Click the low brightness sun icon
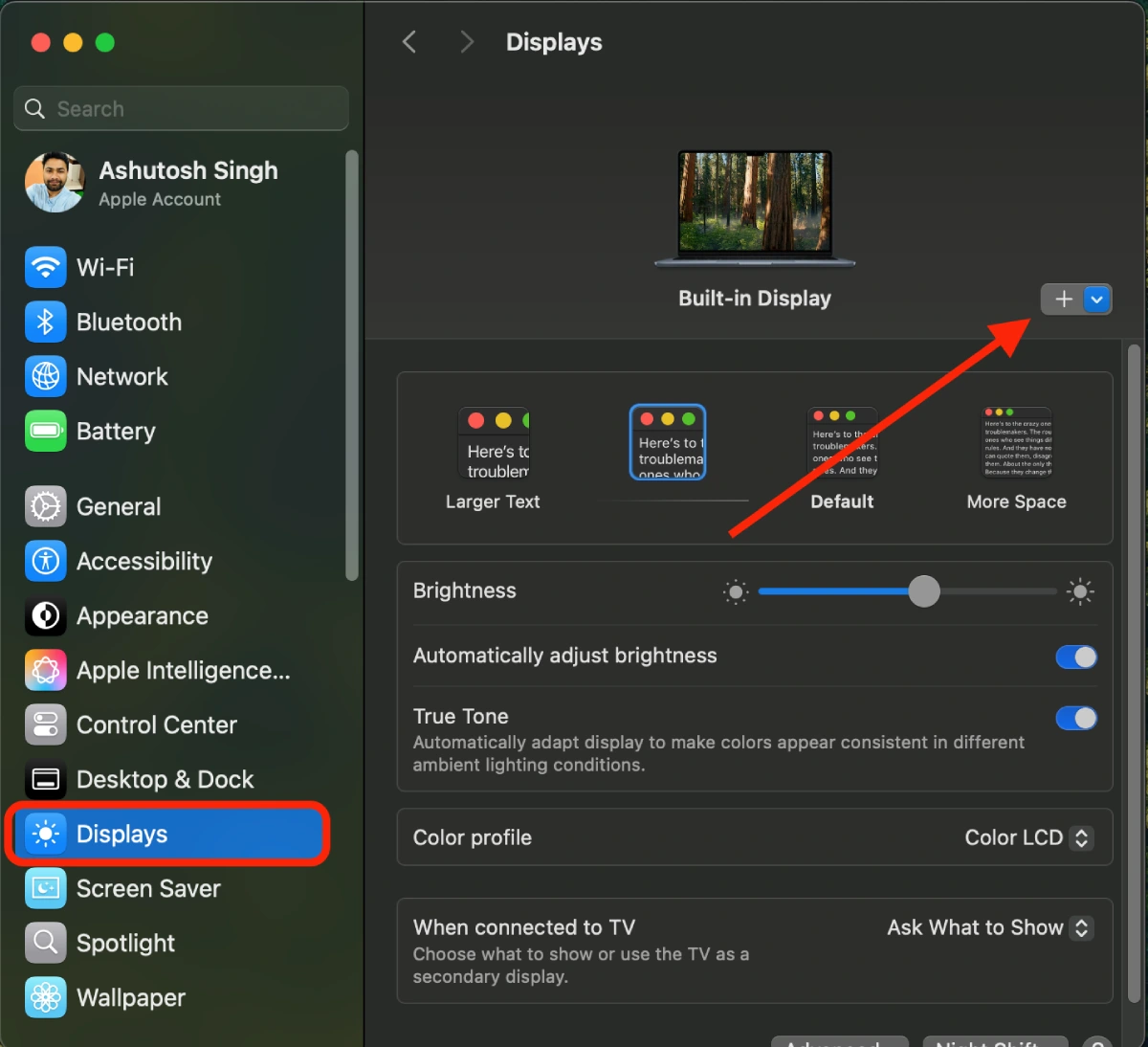The width and height of the screenshot is (1148, 1047). tap(736, 592)
